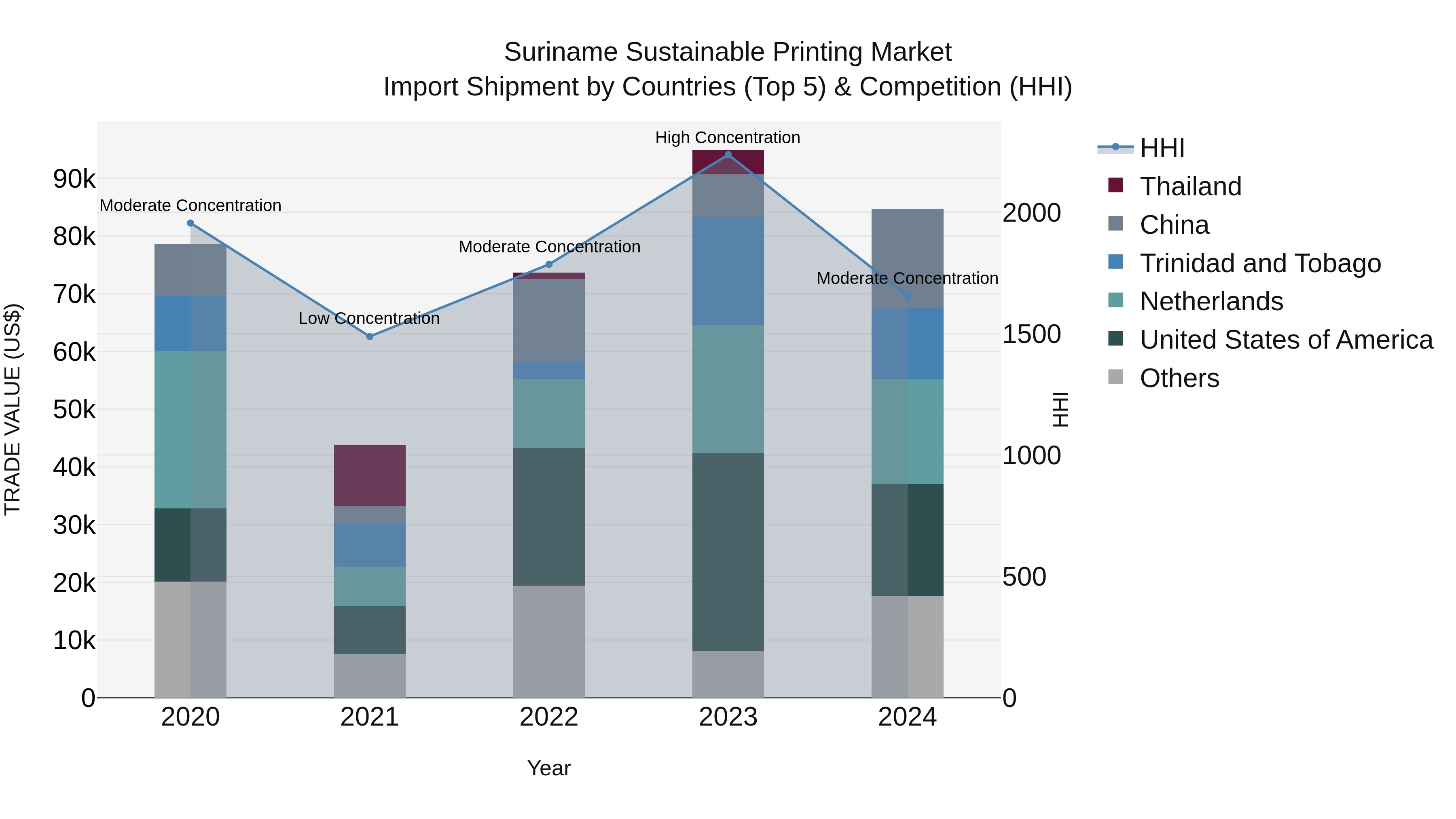Image resolution: width=1456 pixels, height=819 pixels.
Task: Click the Others segment in 2021 bar
Action: 370,675
